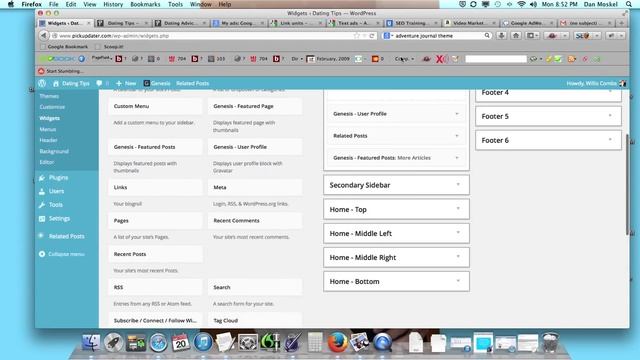Bookmark the page with the star icon
640x360 pixels.
(x=357, y=36)
